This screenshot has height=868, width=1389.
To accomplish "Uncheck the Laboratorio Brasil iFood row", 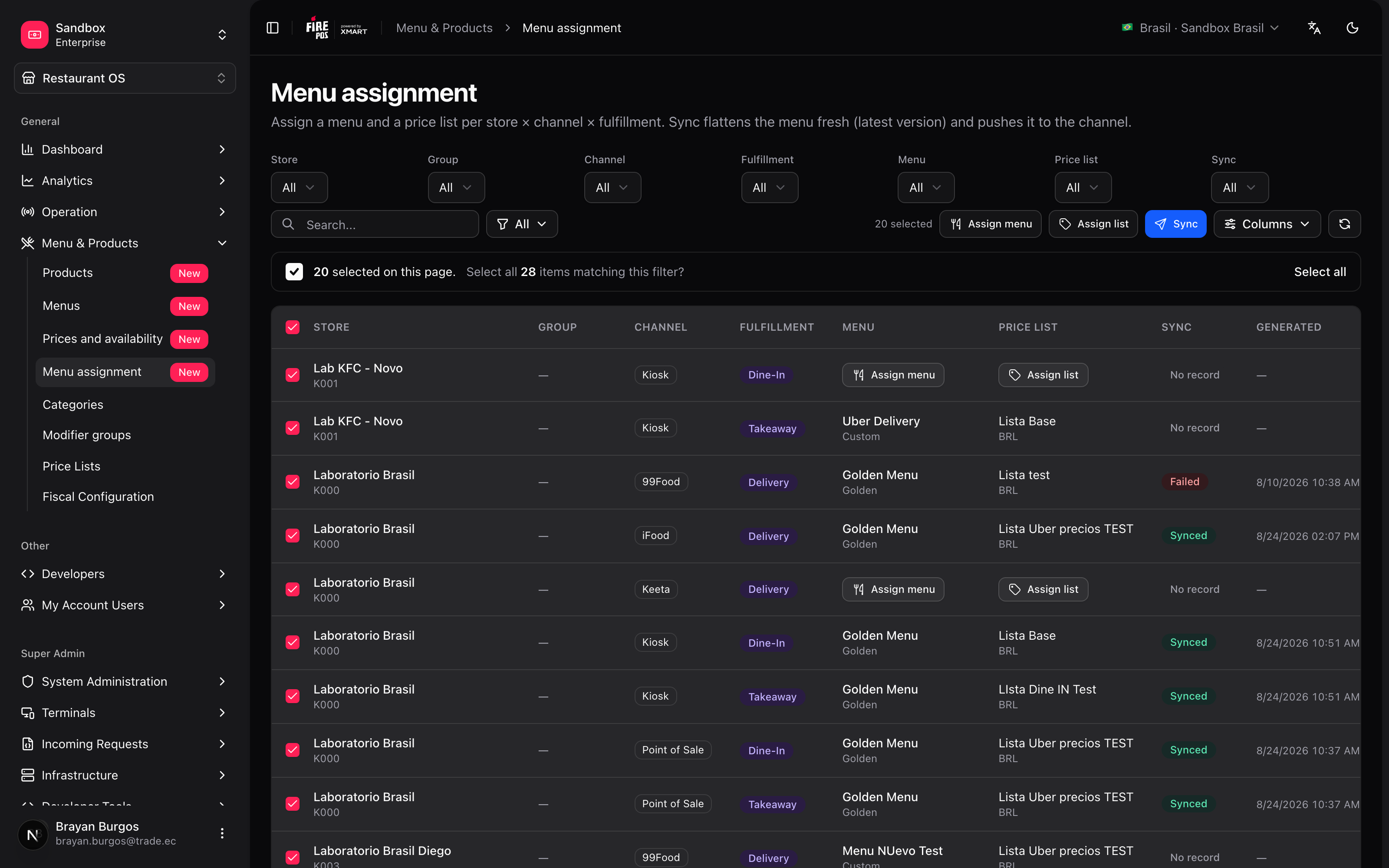I will point(293,536).
